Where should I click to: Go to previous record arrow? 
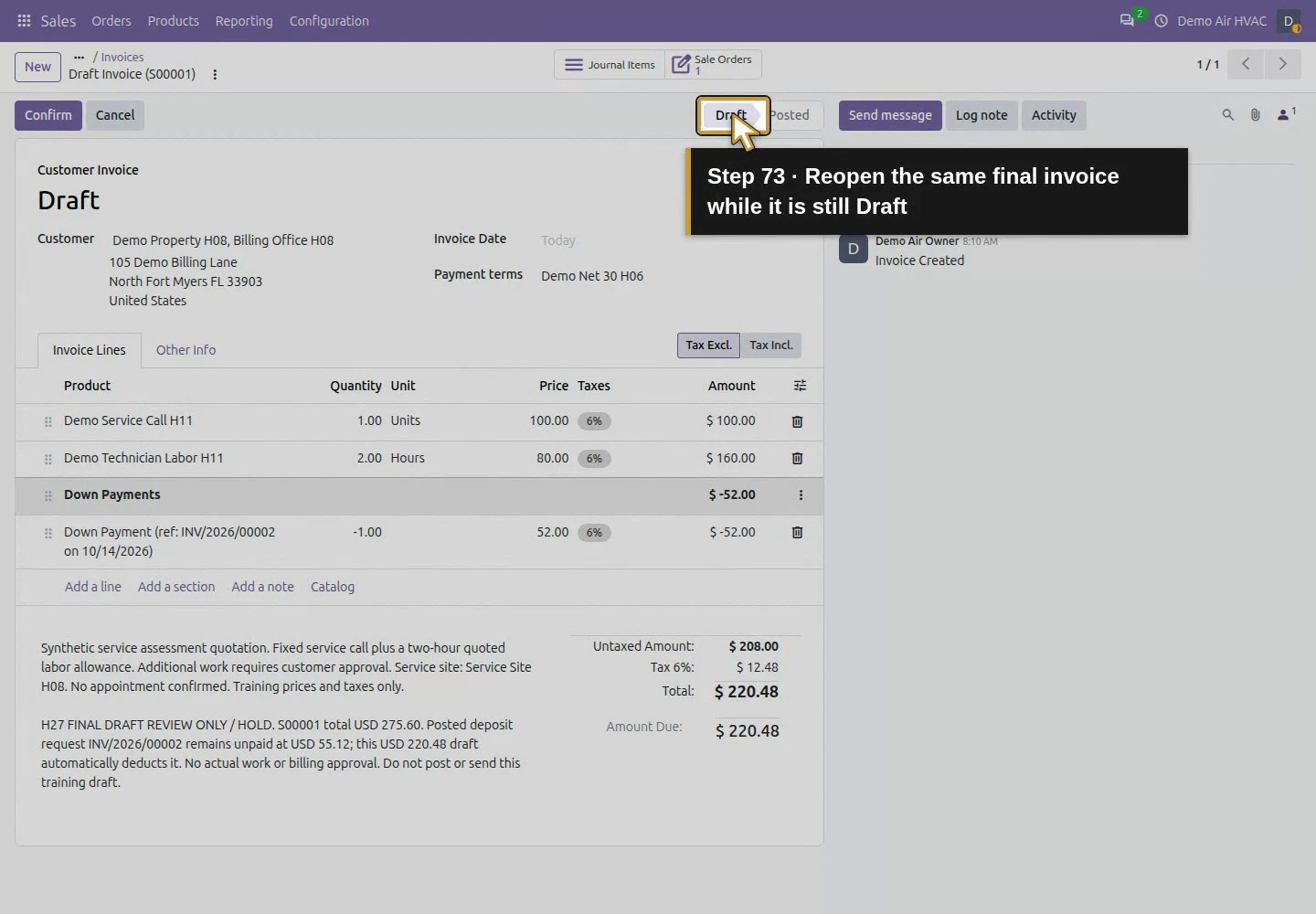1245,64
